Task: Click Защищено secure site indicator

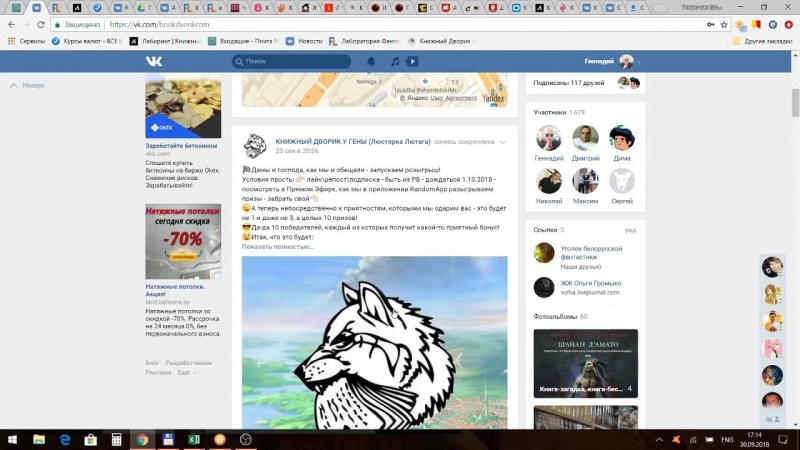Action: click(x=77, y=24)
